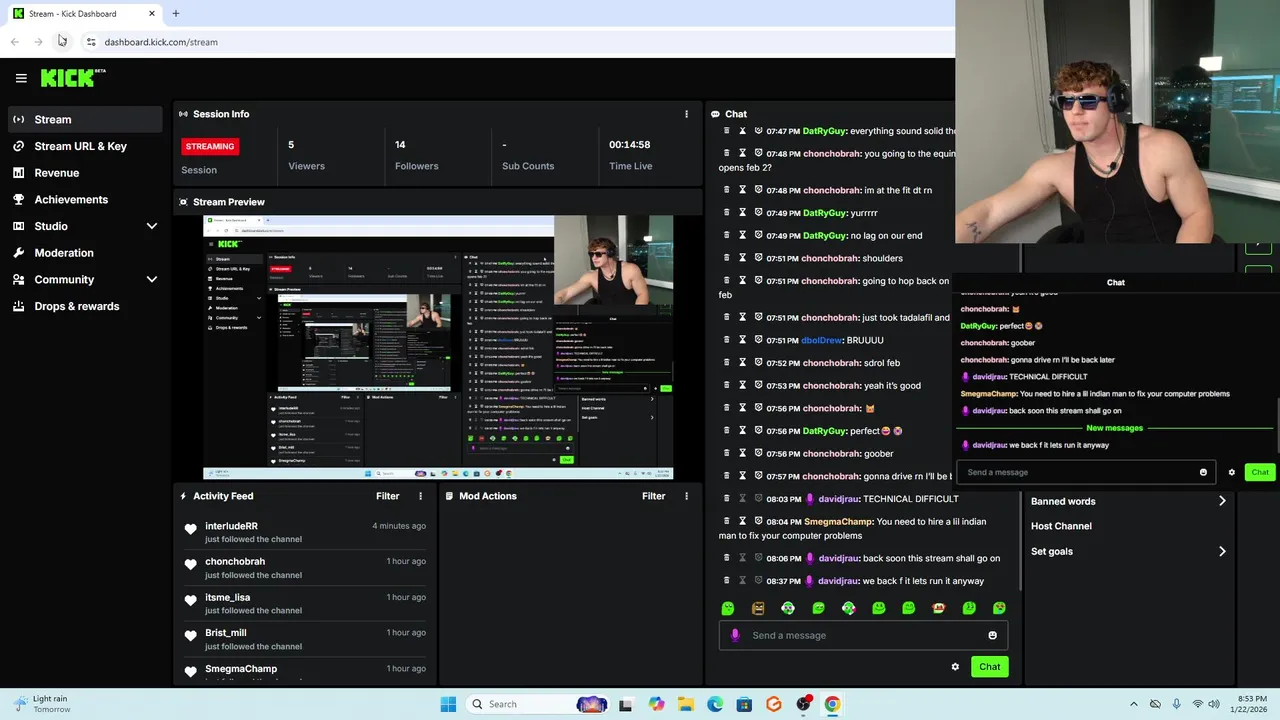Click hourglass timeout icon on DatRyGuy 'yurrrrr' message

(x=742, y=213)
